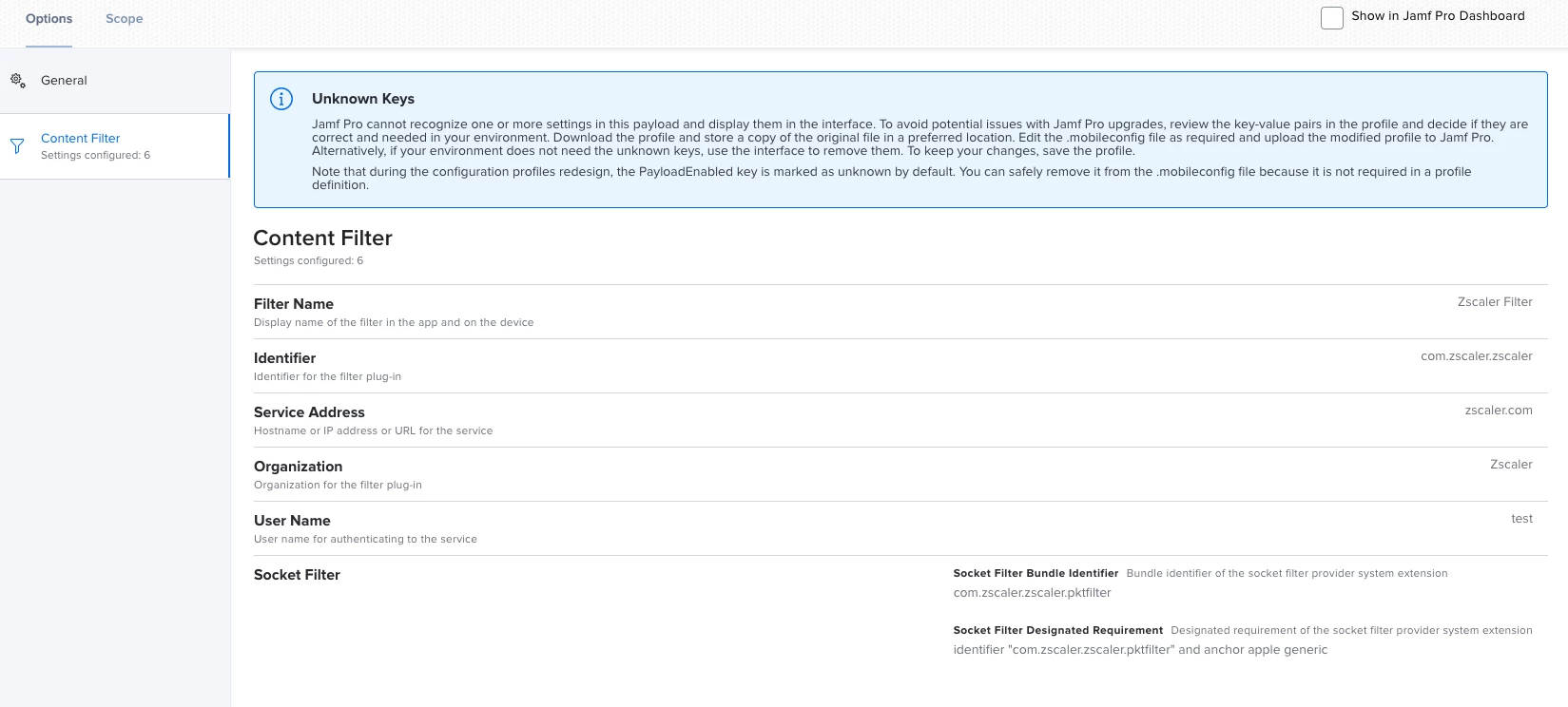Click the Socket Filter label

pyautogui.click(x=298, y=575)
